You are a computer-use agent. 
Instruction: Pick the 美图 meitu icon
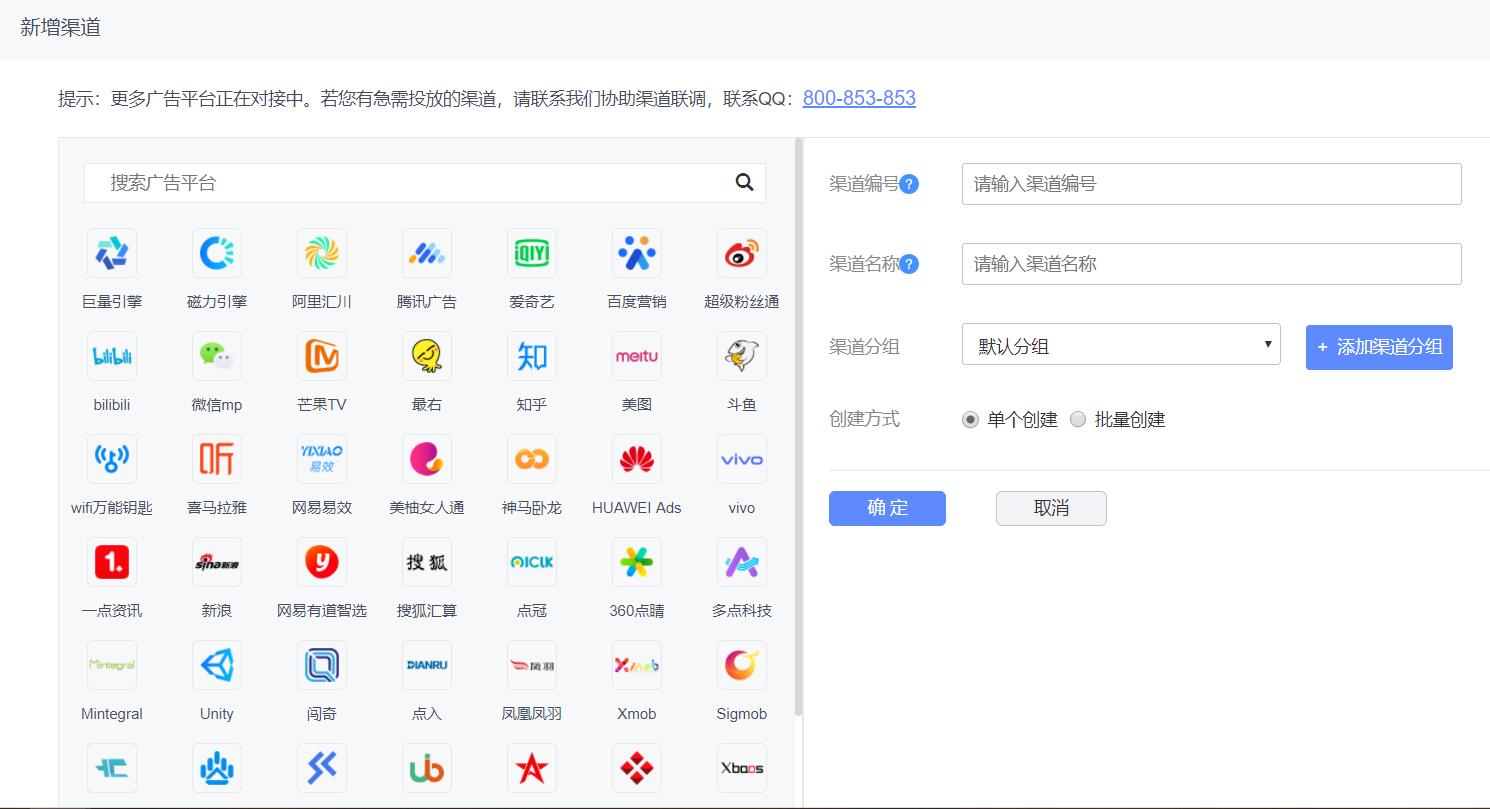click(637, 356)
